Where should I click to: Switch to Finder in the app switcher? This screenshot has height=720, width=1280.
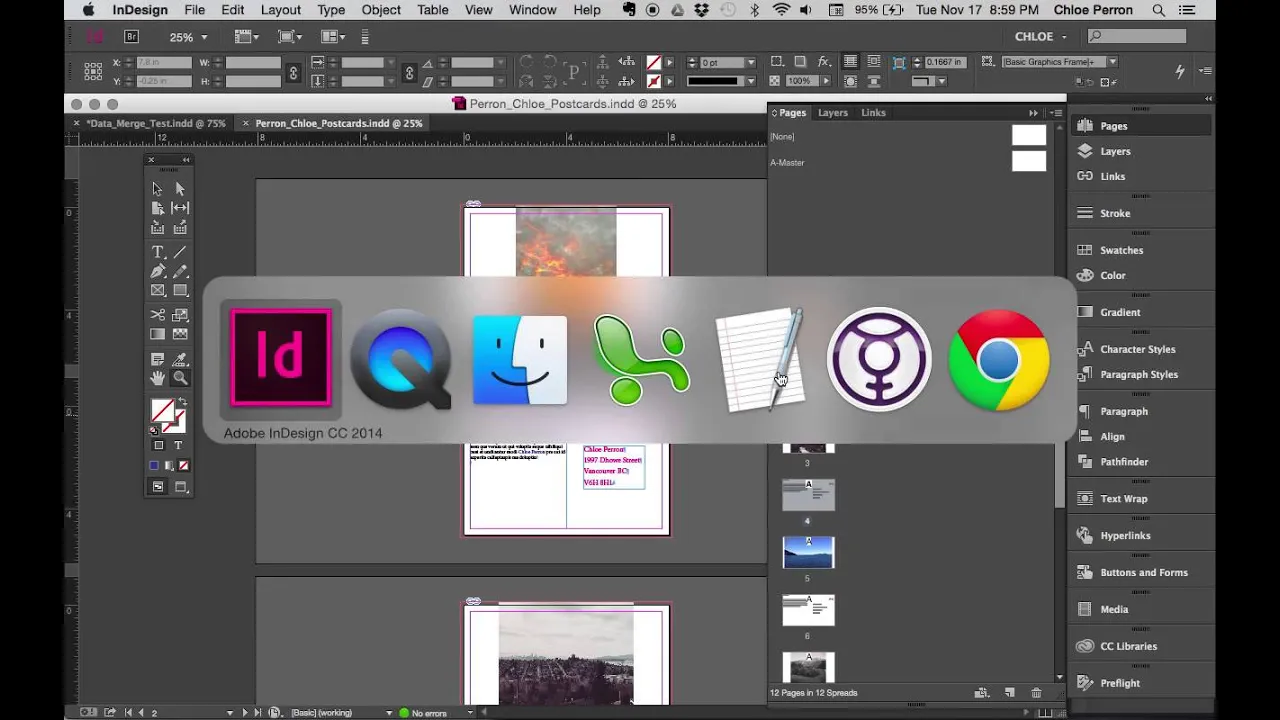[x=520, y=360]
